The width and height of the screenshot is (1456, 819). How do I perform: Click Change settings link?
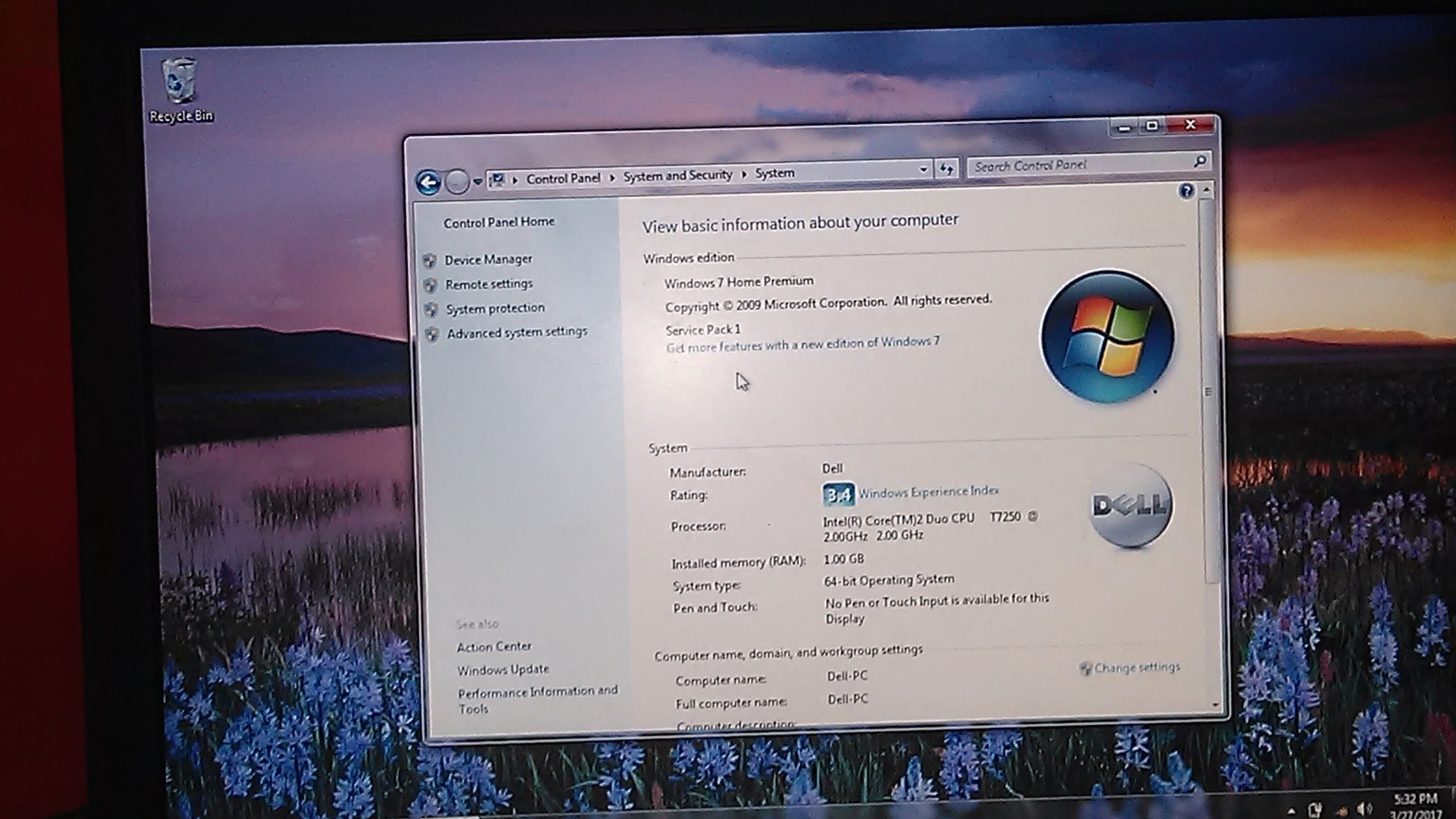[1136, 667]
